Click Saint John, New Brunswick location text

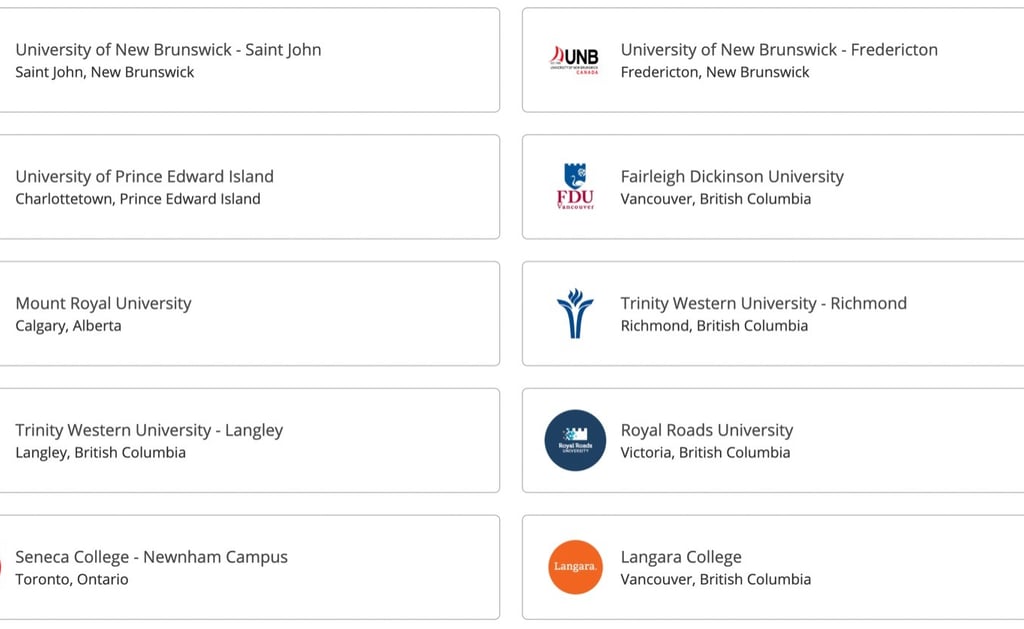(x=104, y=72)
